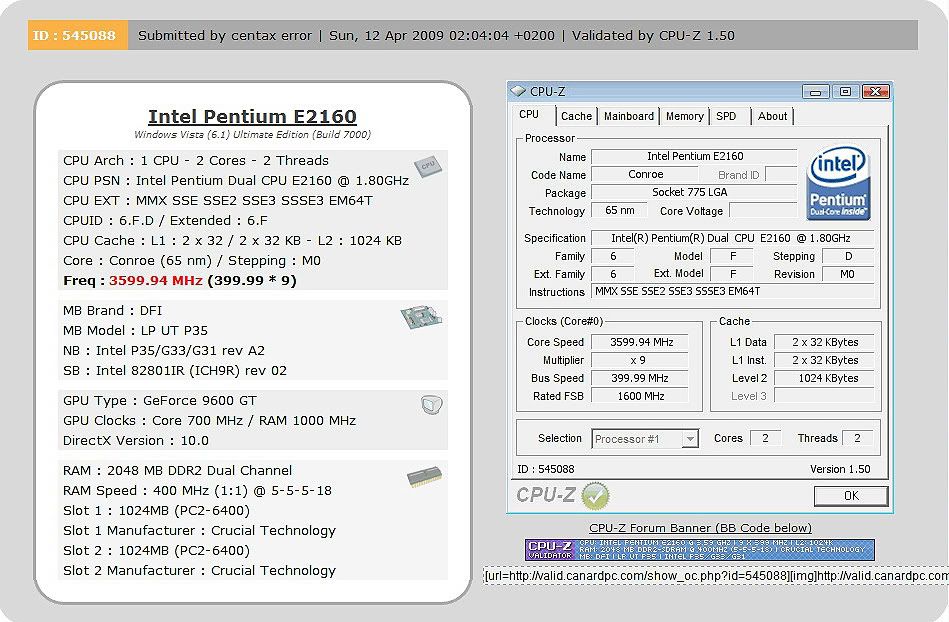This screenshot has height=622, width=949.
Task: Click the motherboard icon beside MB Brand
Action: click(421, 316)
